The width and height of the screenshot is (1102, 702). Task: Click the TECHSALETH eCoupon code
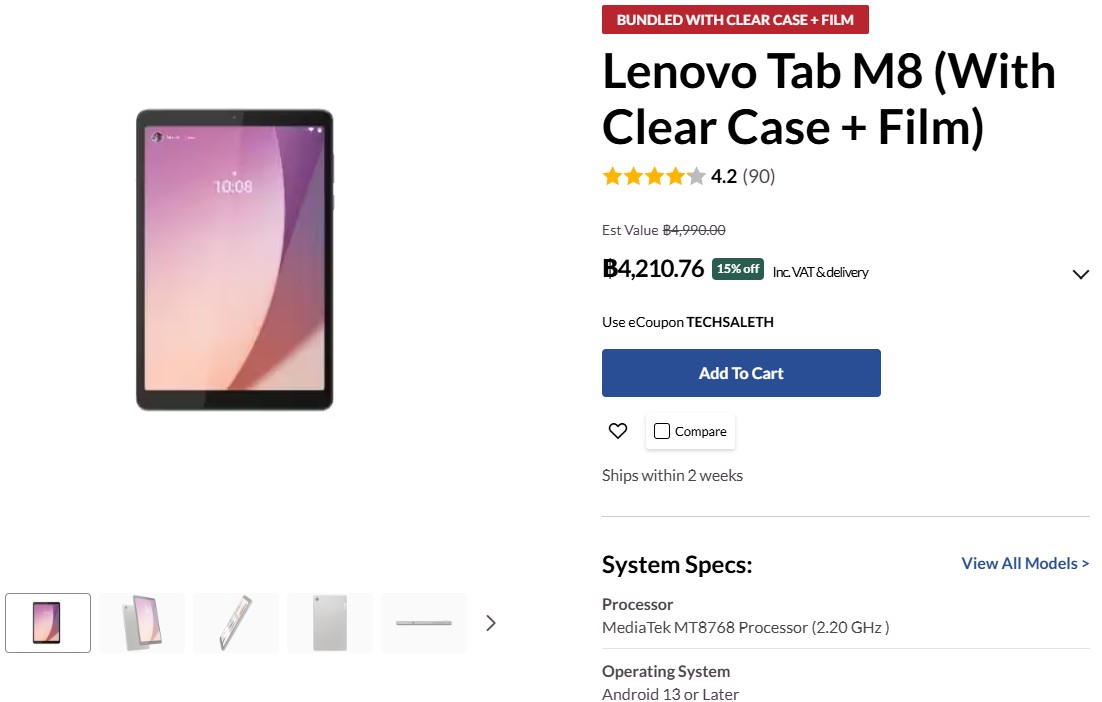[730, 322]
